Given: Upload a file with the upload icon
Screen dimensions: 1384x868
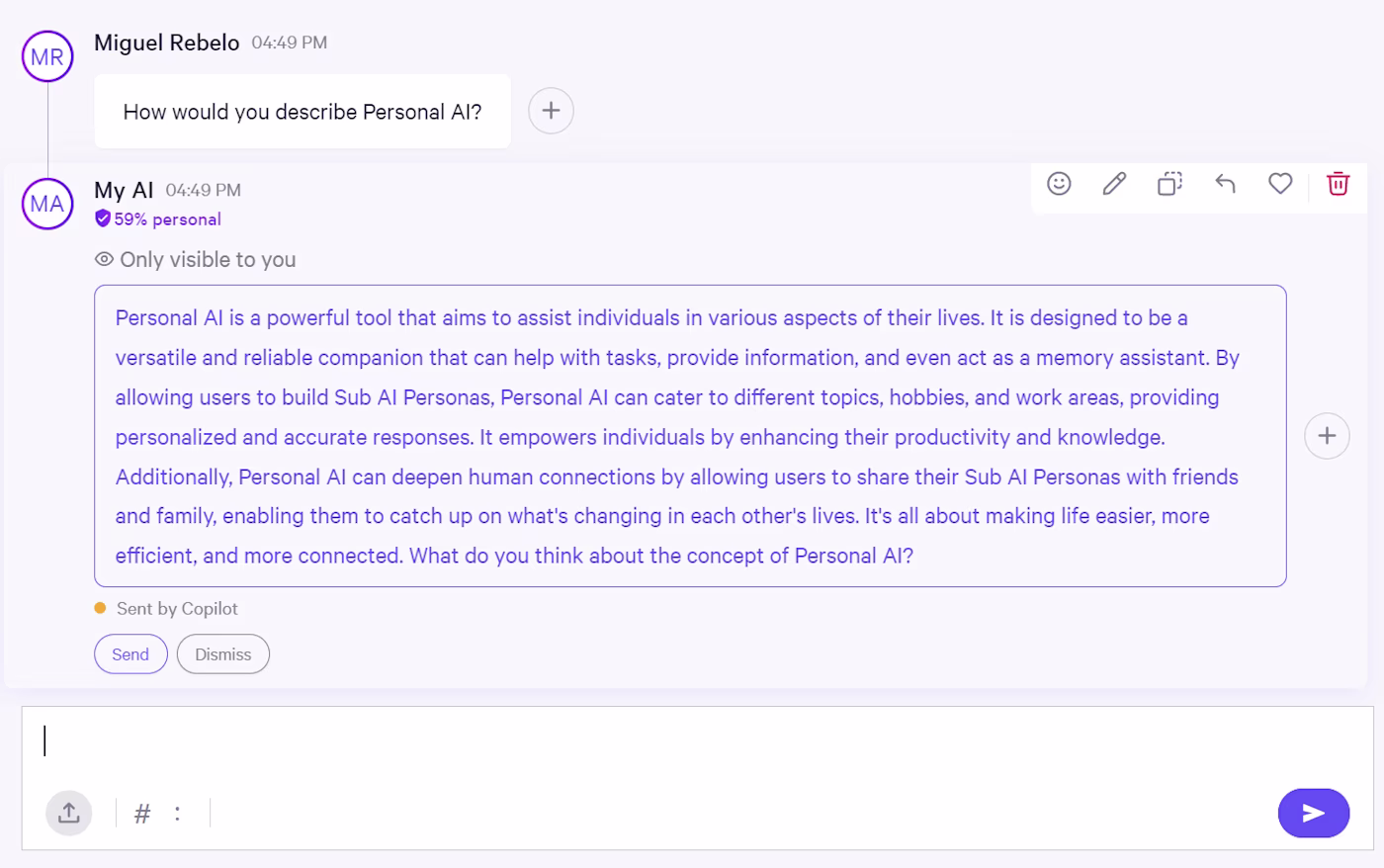Looking at the screenshot, I should 68,813.
